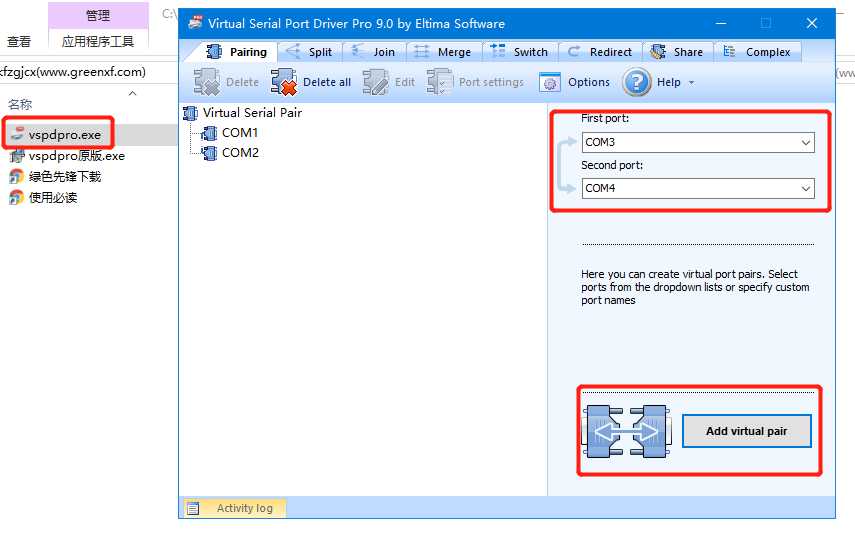Viewport: 855px width, 544px height.
Task: Click the Switch tab icon
Action: [498, 51]
